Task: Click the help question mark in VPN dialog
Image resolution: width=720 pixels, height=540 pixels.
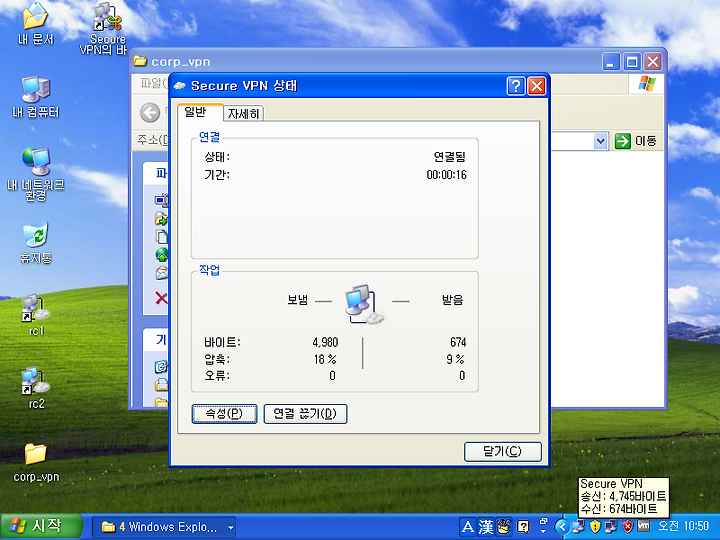Action: click(516, 86)
